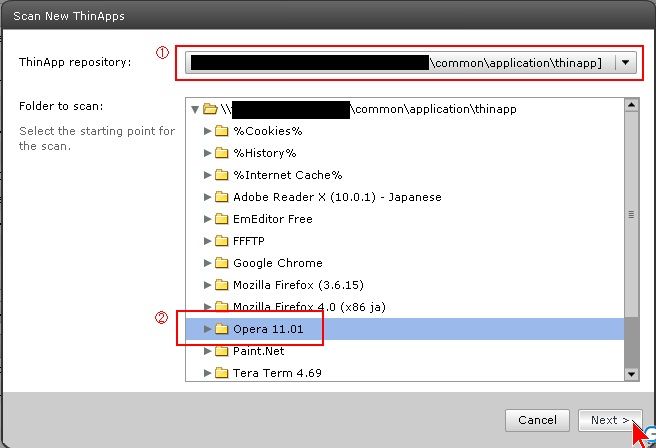Expand the Paint.Net folder arrow

click(207, 351)
